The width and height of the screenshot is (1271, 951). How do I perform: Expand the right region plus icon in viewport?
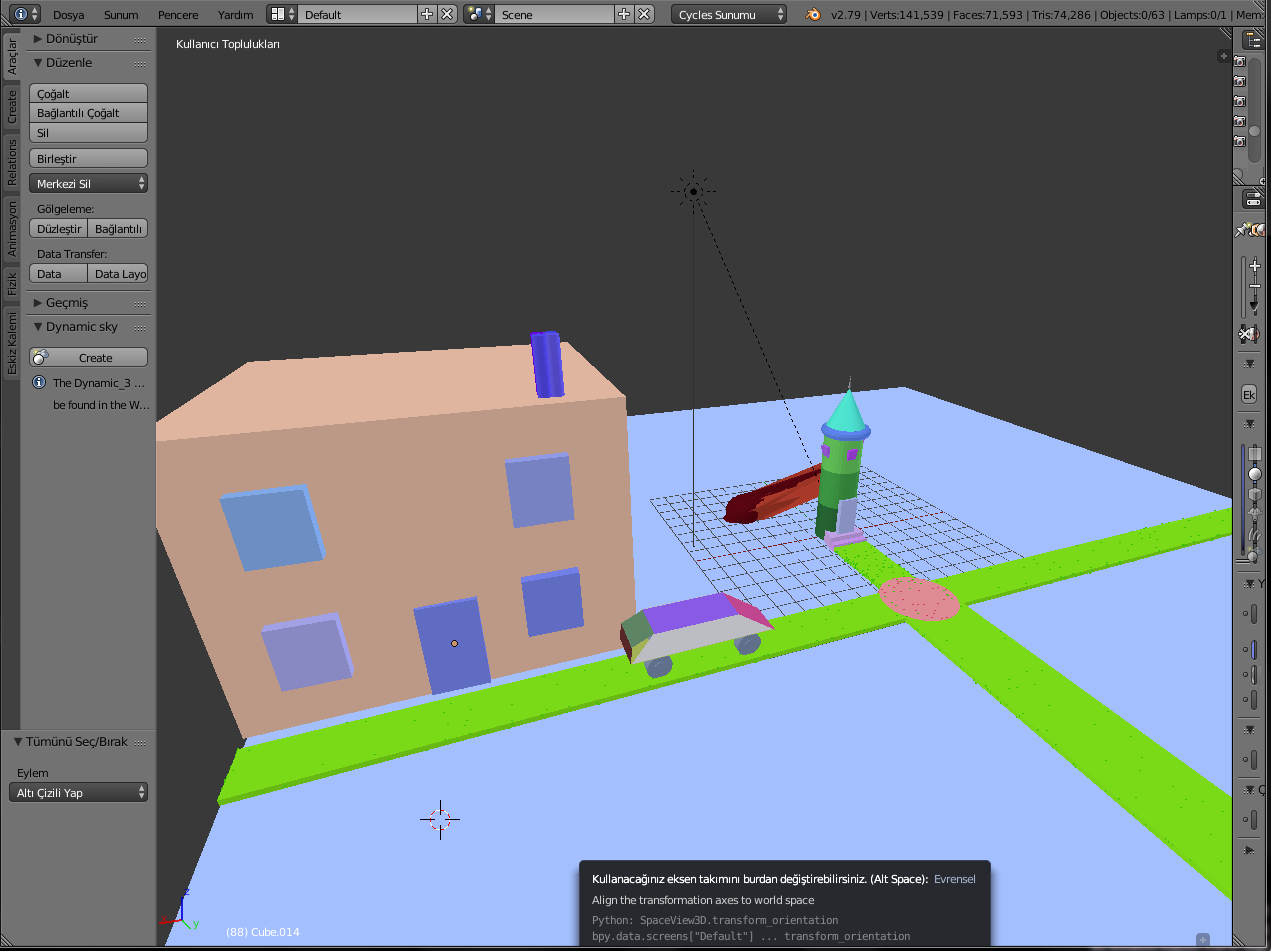tap(1223, 56)
